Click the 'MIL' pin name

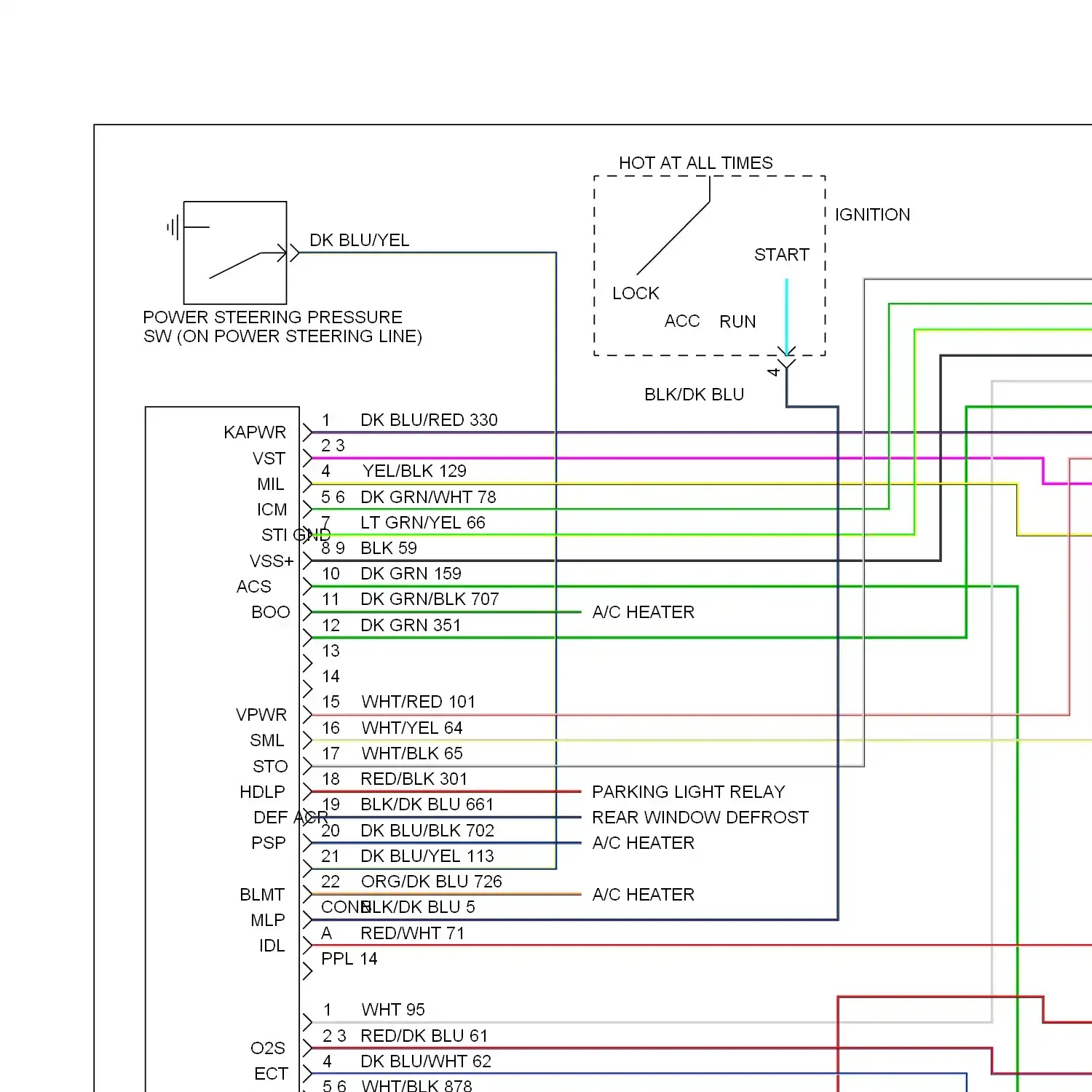[x=270, y=484]
